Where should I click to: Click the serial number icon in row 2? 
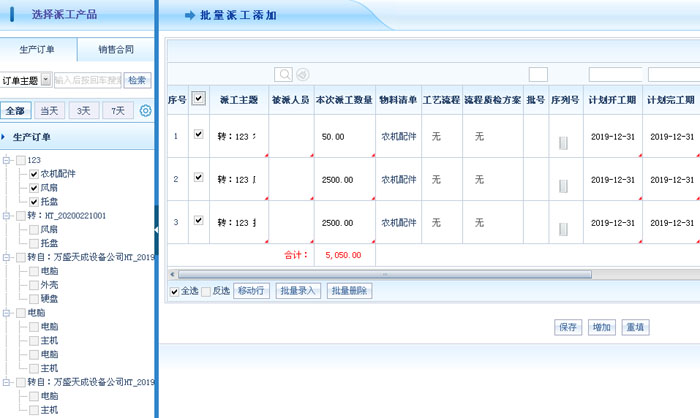(x=563, y=185)
